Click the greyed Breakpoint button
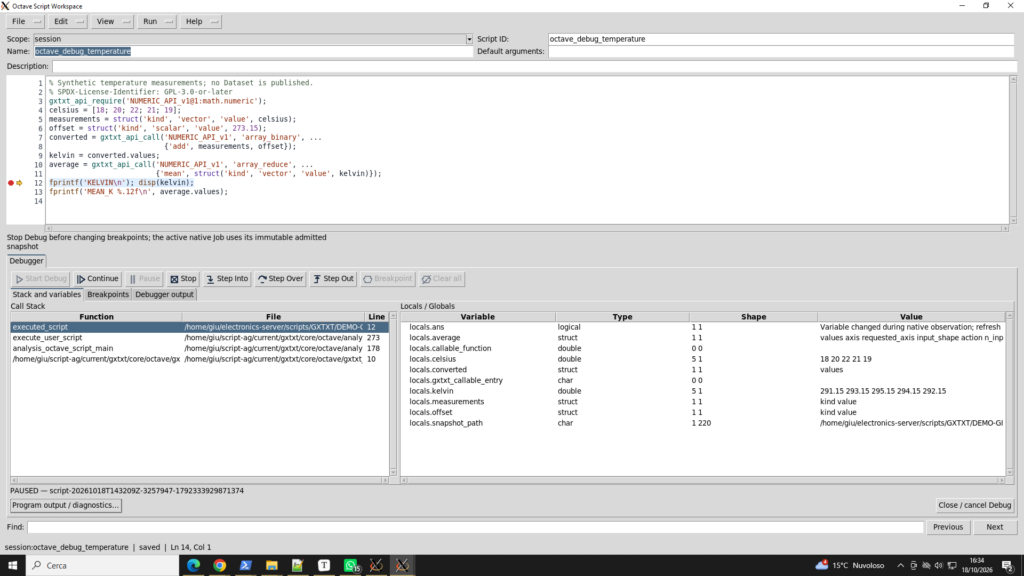 [387, 279]
